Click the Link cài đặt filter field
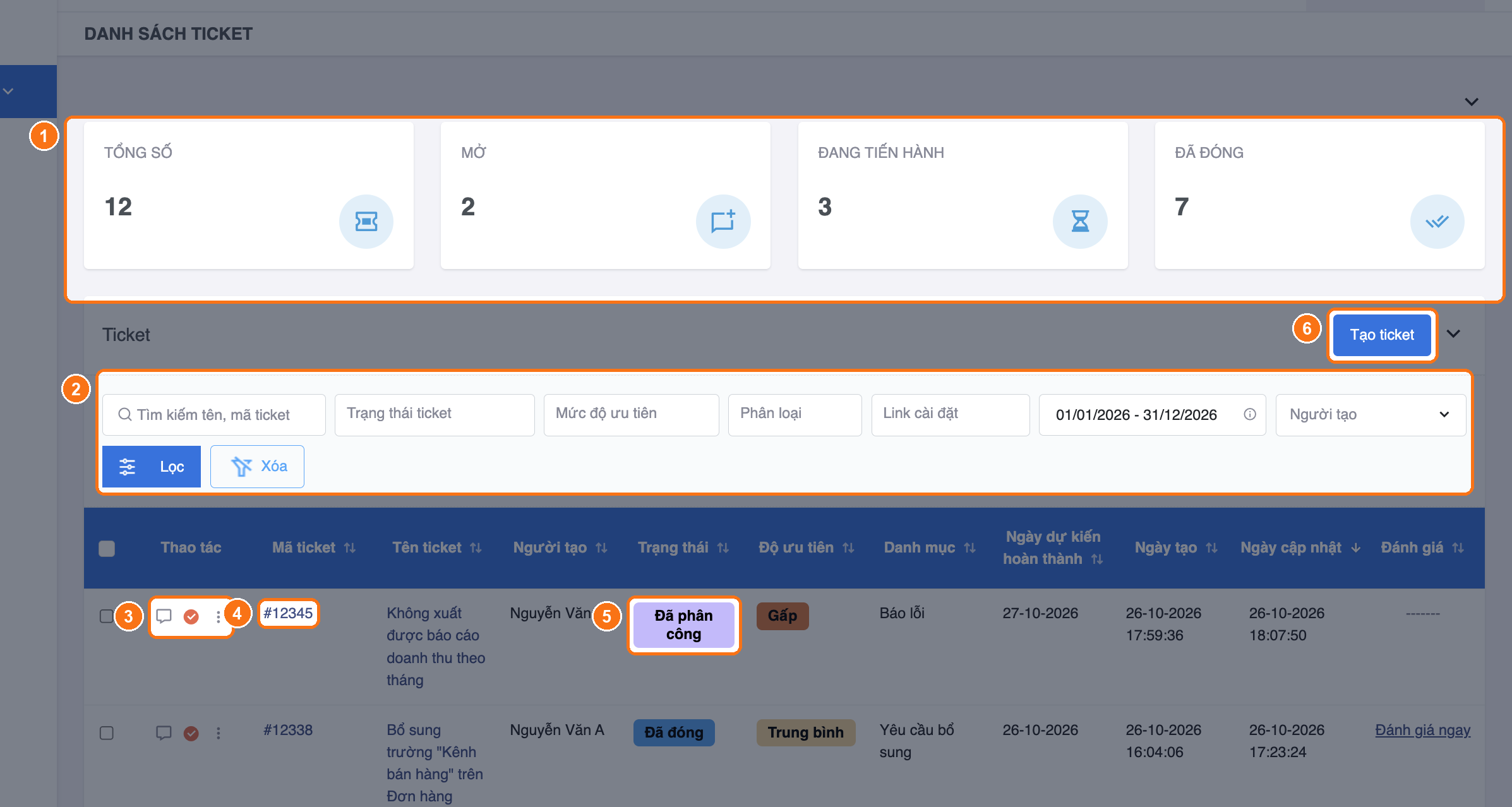 click(x=951, y=415)
